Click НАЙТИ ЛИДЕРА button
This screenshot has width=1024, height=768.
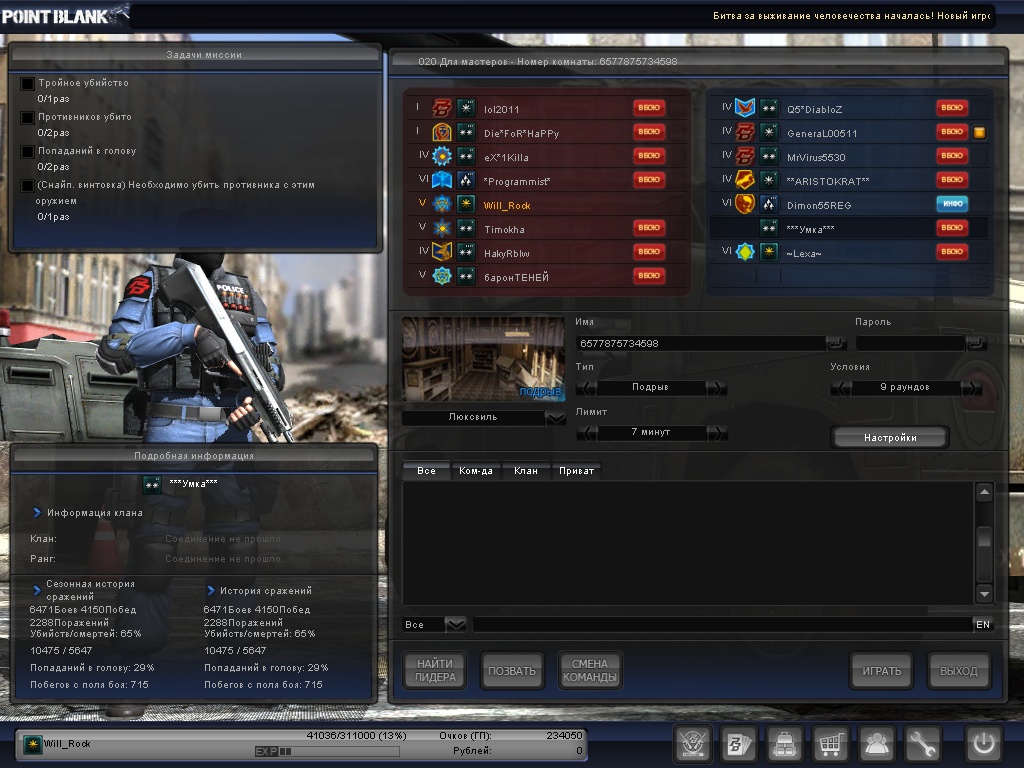pyautogui.click(x=435, y=671)
